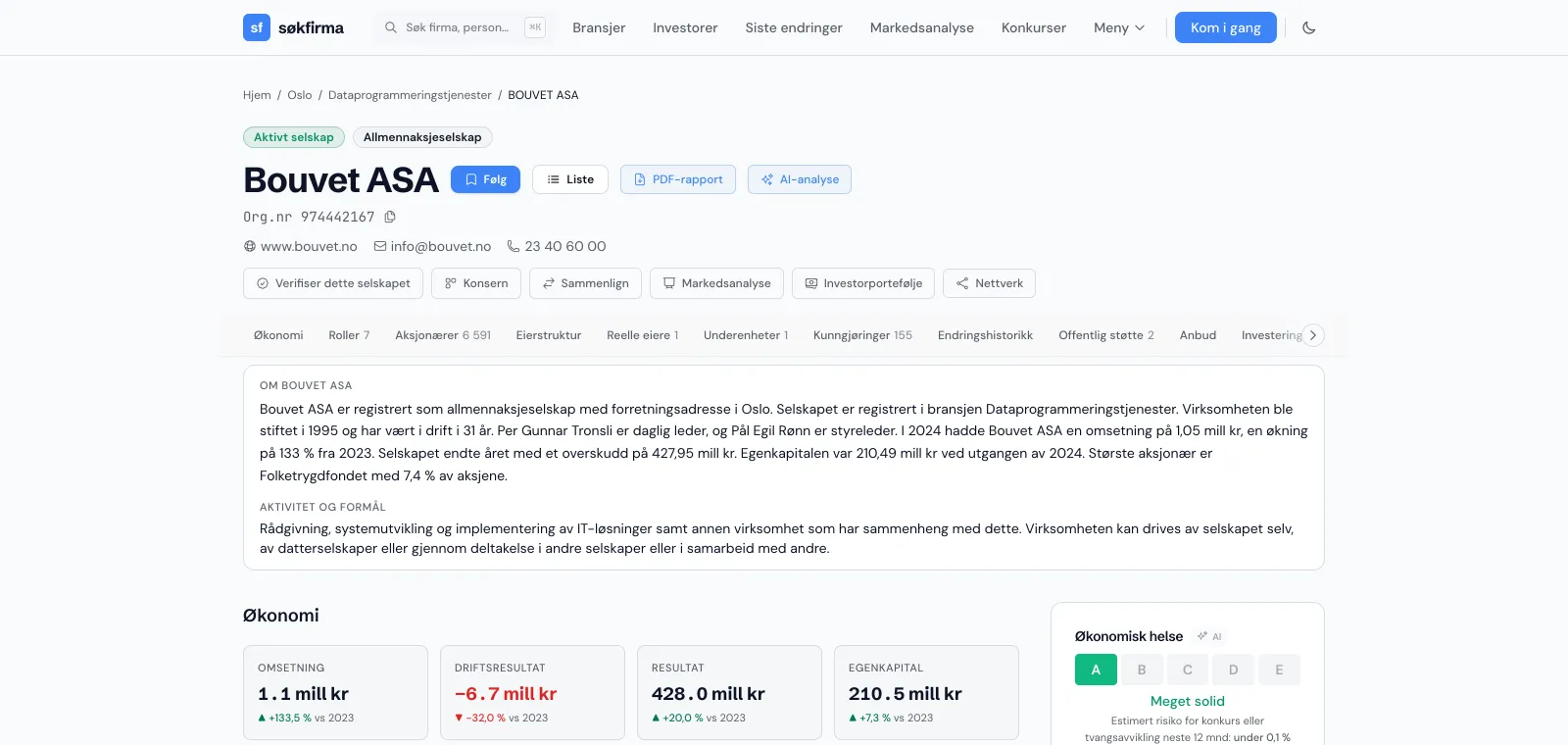The image size is (1568, 745).
Task: Switch to the Økonomi tab
Action: pos(278,335)
